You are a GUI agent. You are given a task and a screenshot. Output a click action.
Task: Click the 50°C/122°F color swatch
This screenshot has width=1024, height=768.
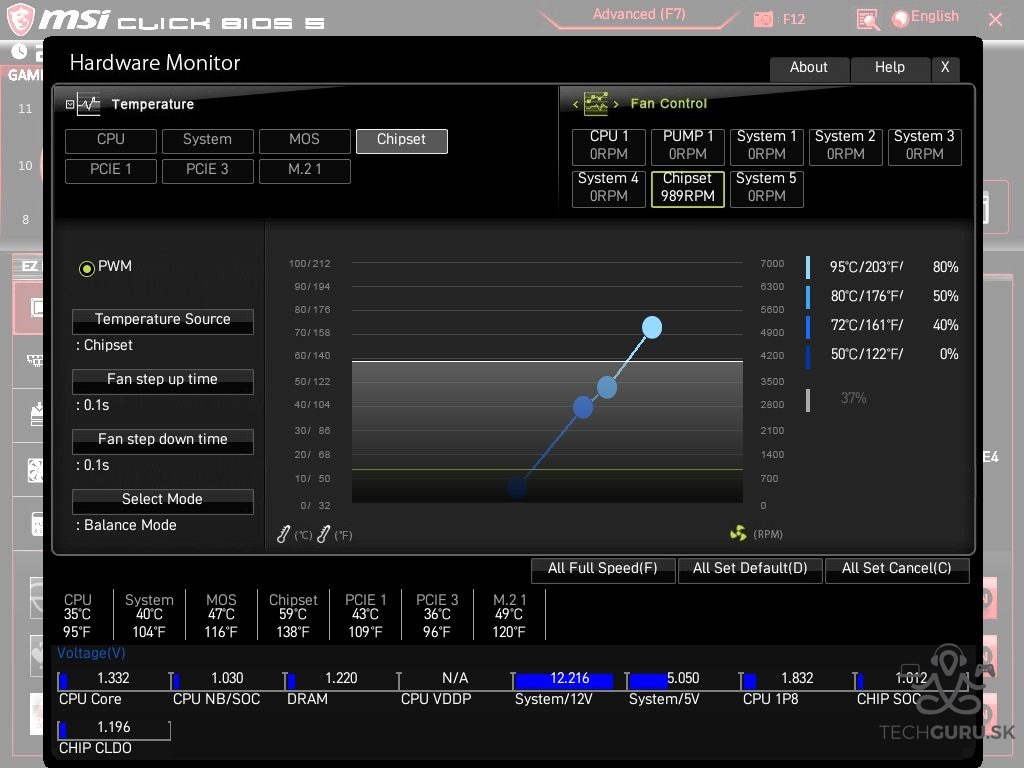808,357
